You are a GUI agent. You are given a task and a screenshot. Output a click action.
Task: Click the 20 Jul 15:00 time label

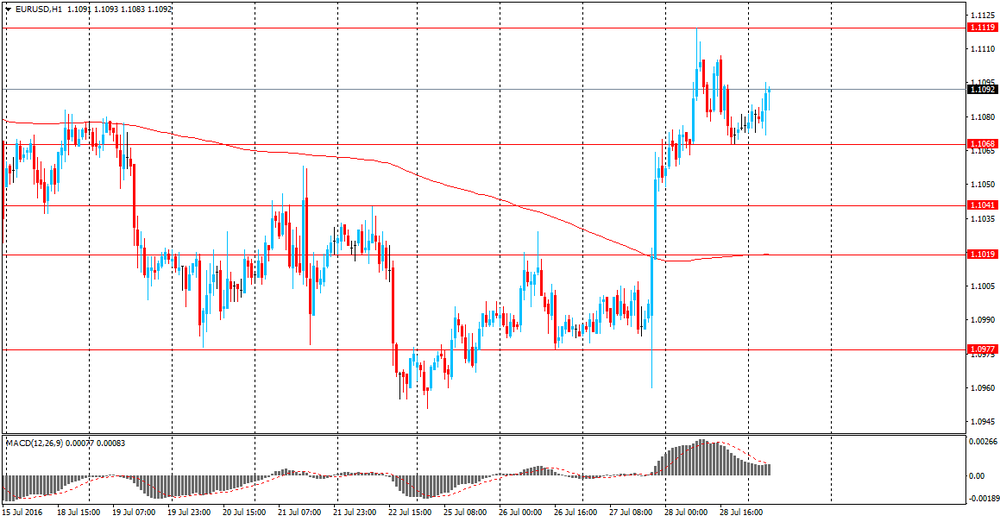coord(244,512)
